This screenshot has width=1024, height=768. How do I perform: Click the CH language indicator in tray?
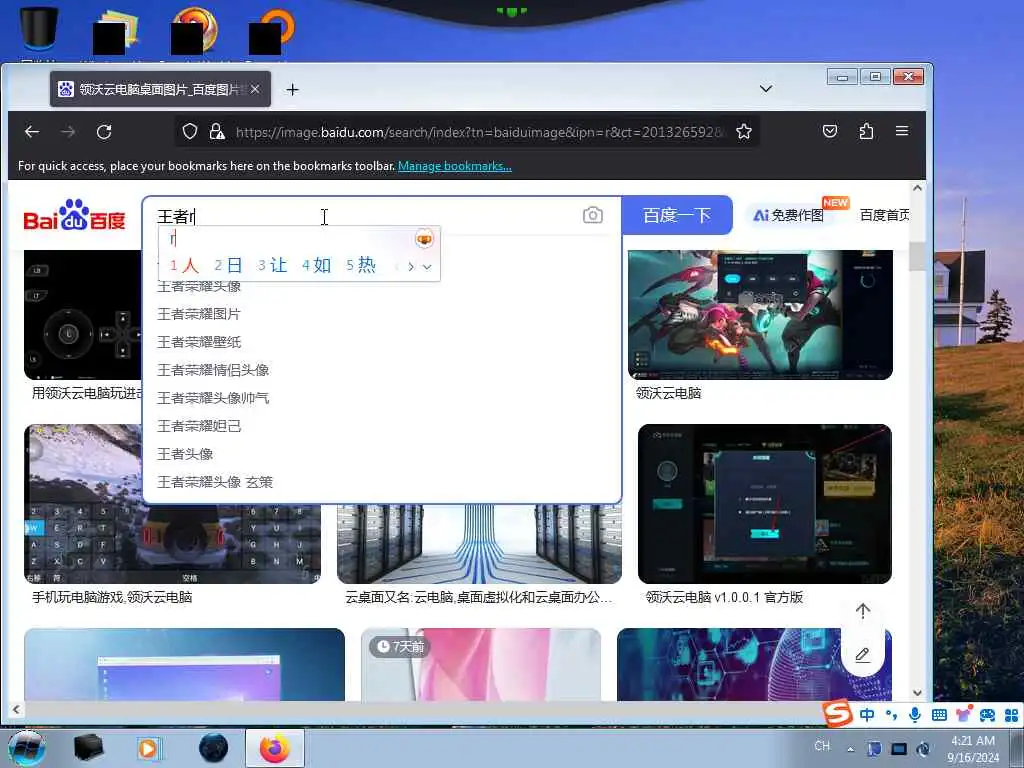tap(822, 746)
